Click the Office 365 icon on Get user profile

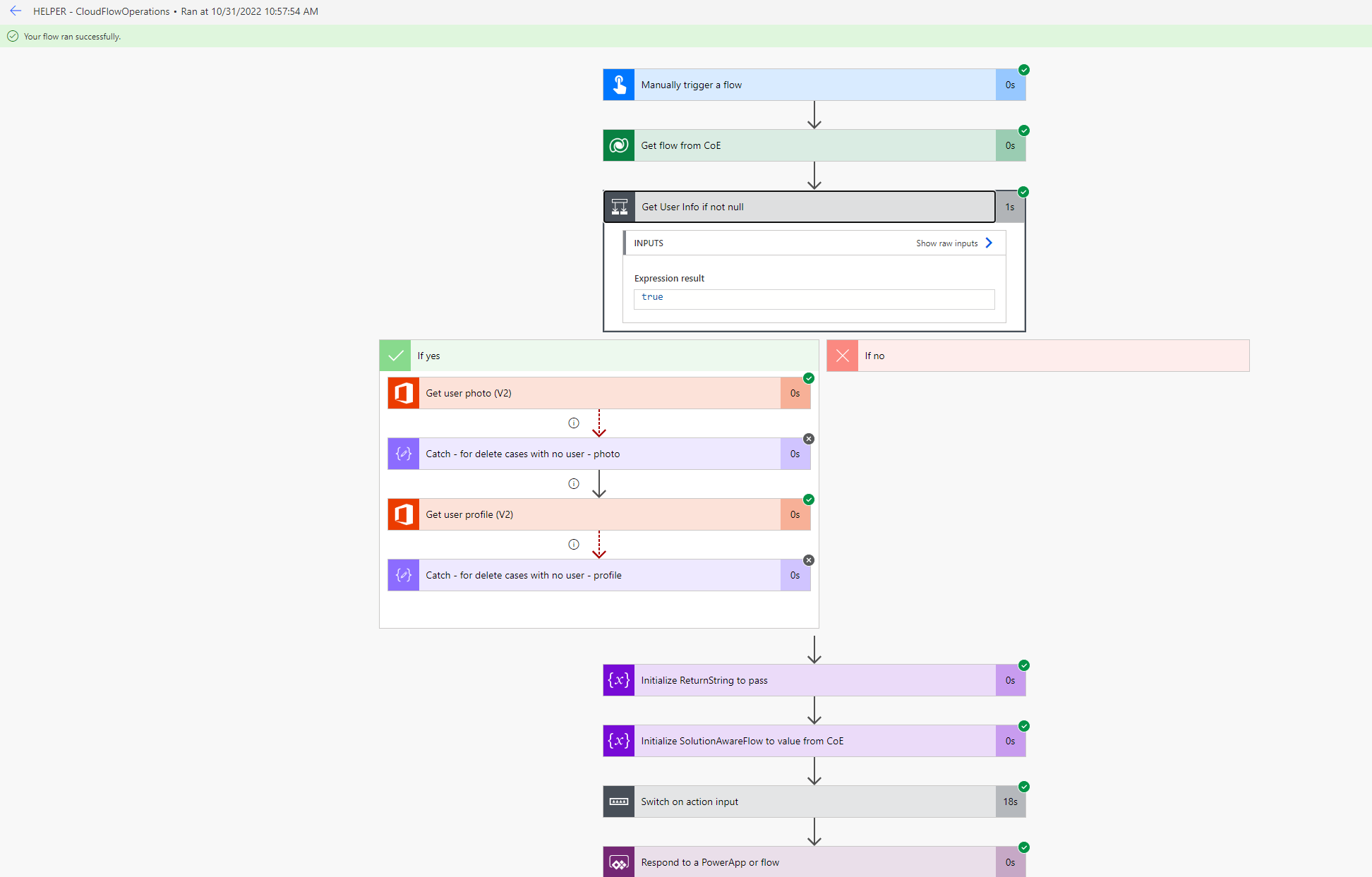(403, 514)
